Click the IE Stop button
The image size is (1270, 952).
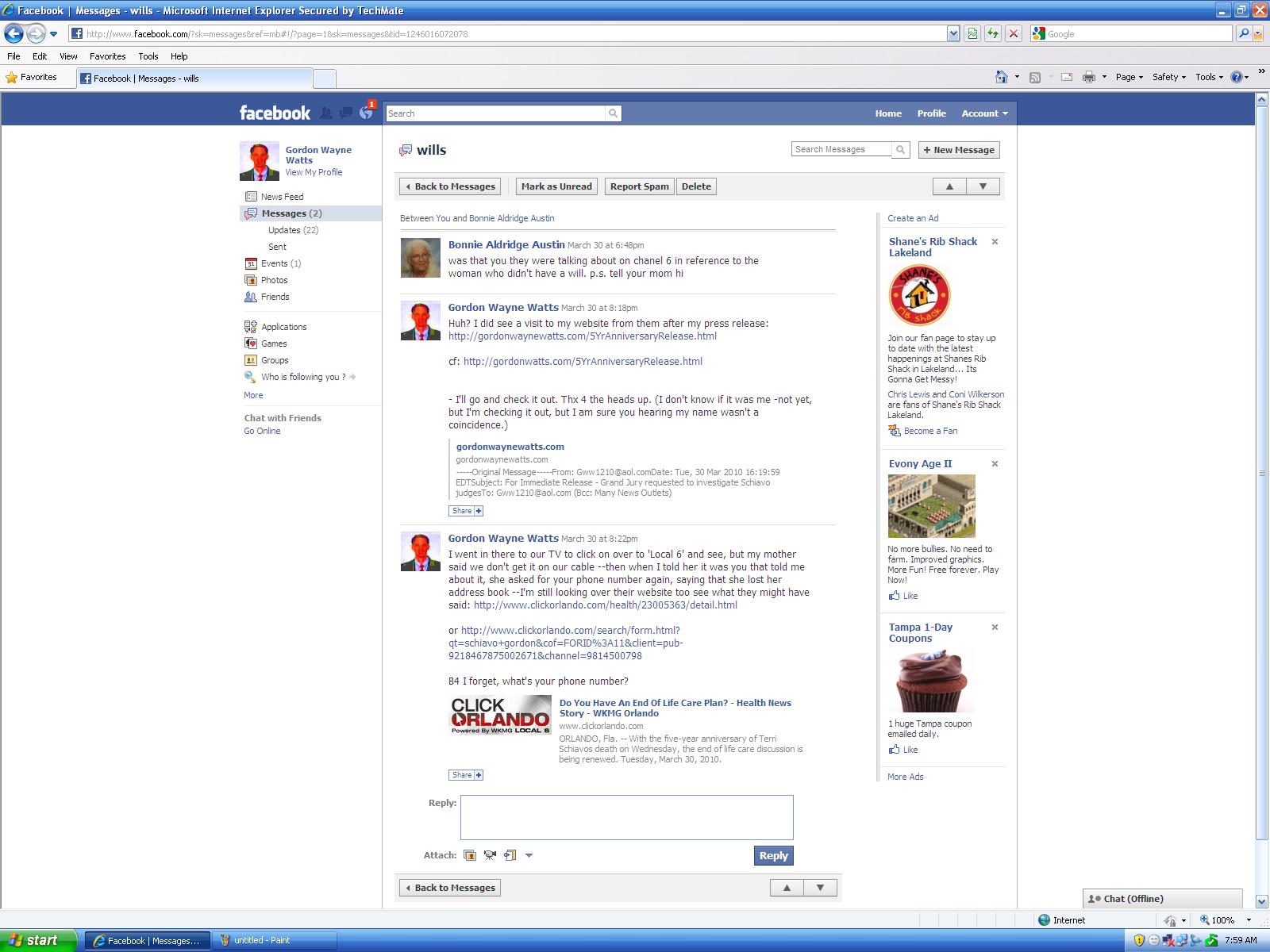pos(1013,33)
